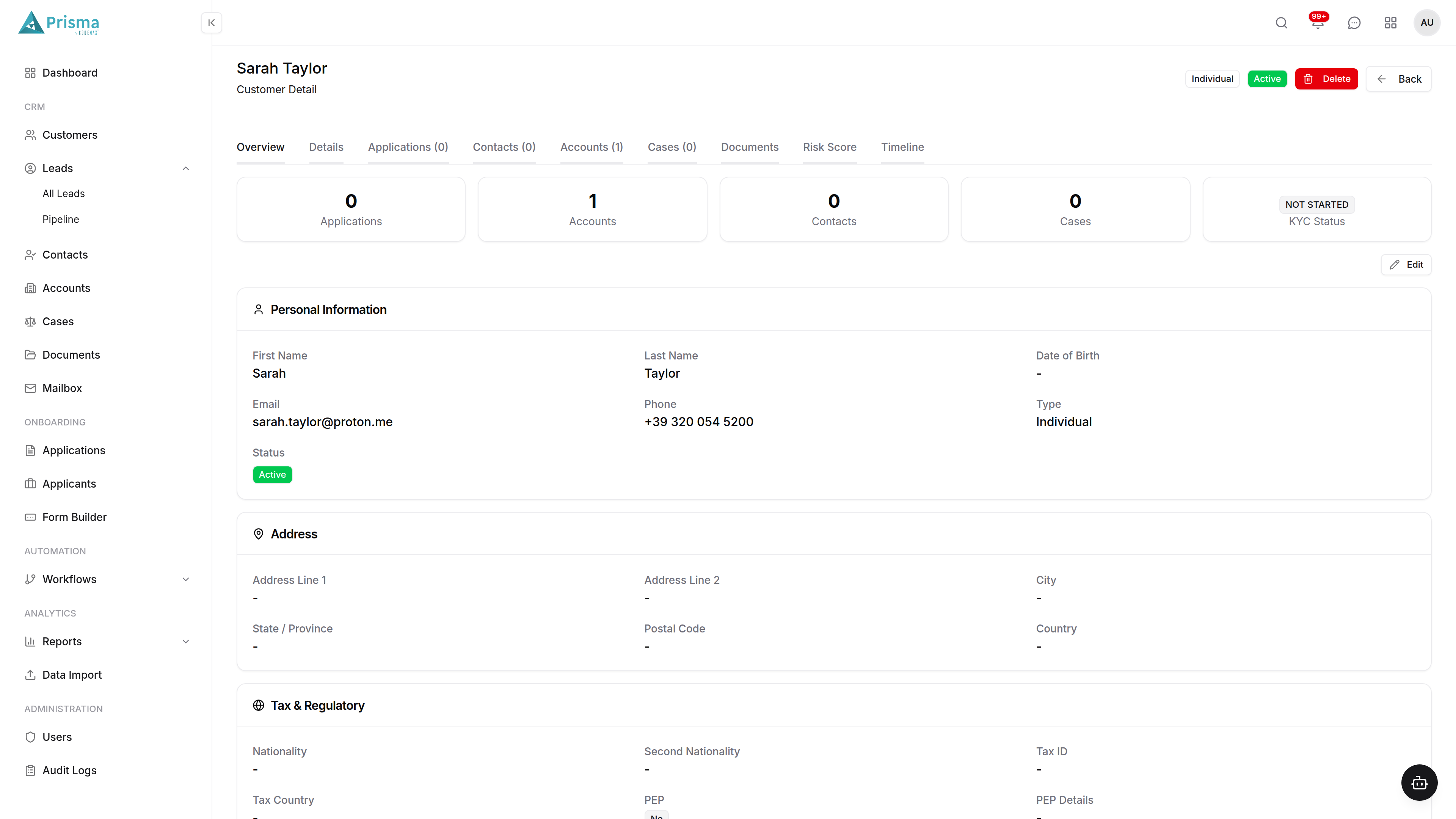The height and width of the screenshot is (819, 1456).
Task: Collapse the sidebar with the arrow button
Action: (x=212, y=23)
